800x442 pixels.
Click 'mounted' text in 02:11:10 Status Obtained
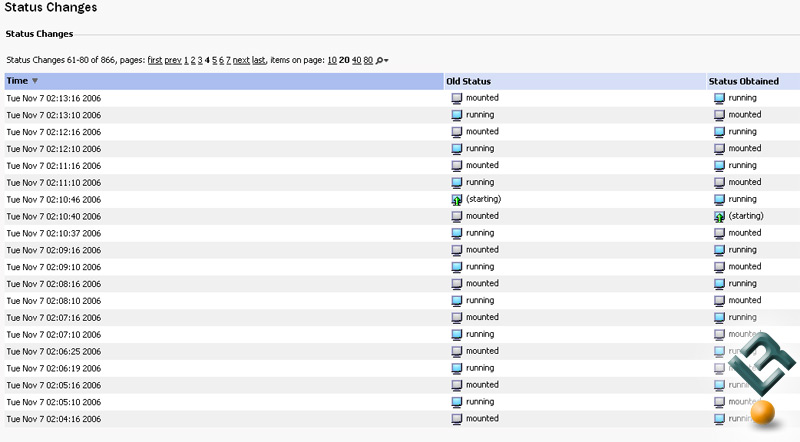pyautogui.click(x=745, y=182)
